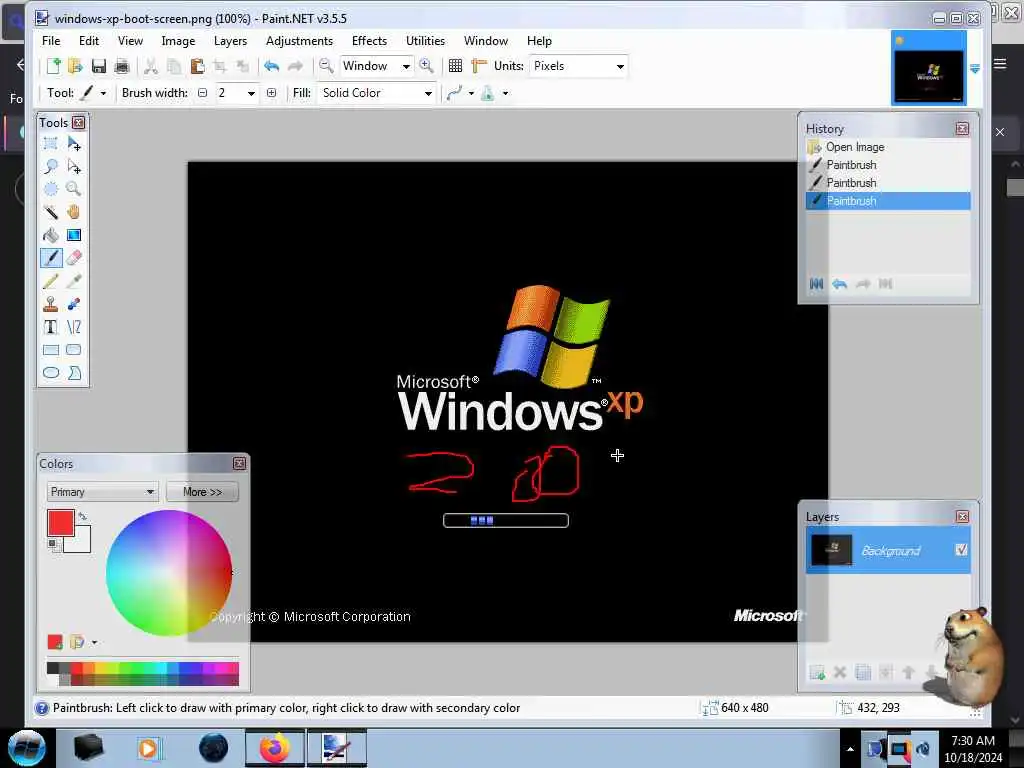1024x768 pixels.
Task: Increase brush width with plus button
Action: click(x=272, y=93)
